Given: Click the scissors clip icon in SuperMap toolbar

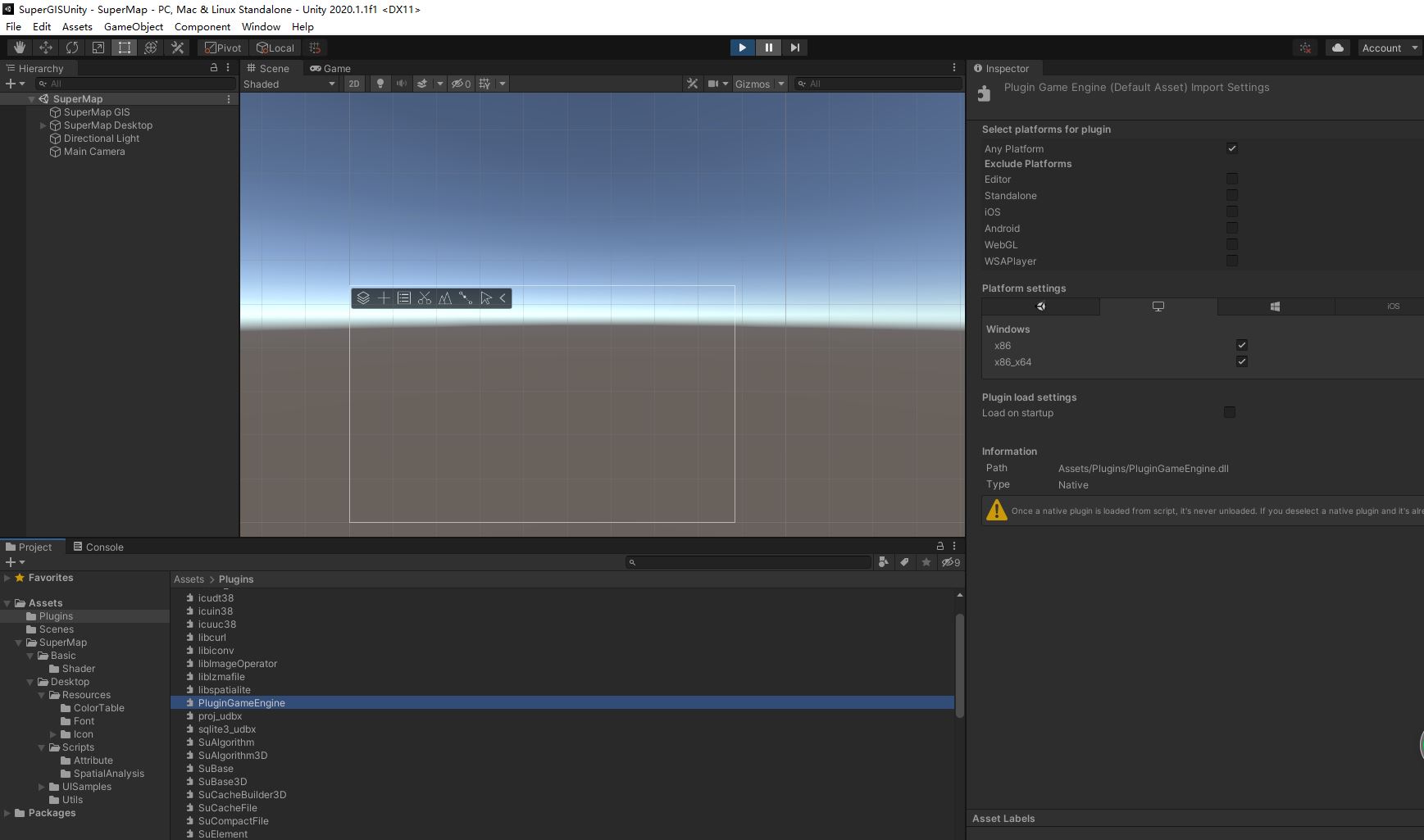Looking at the screenshot, I should (425, 298).
